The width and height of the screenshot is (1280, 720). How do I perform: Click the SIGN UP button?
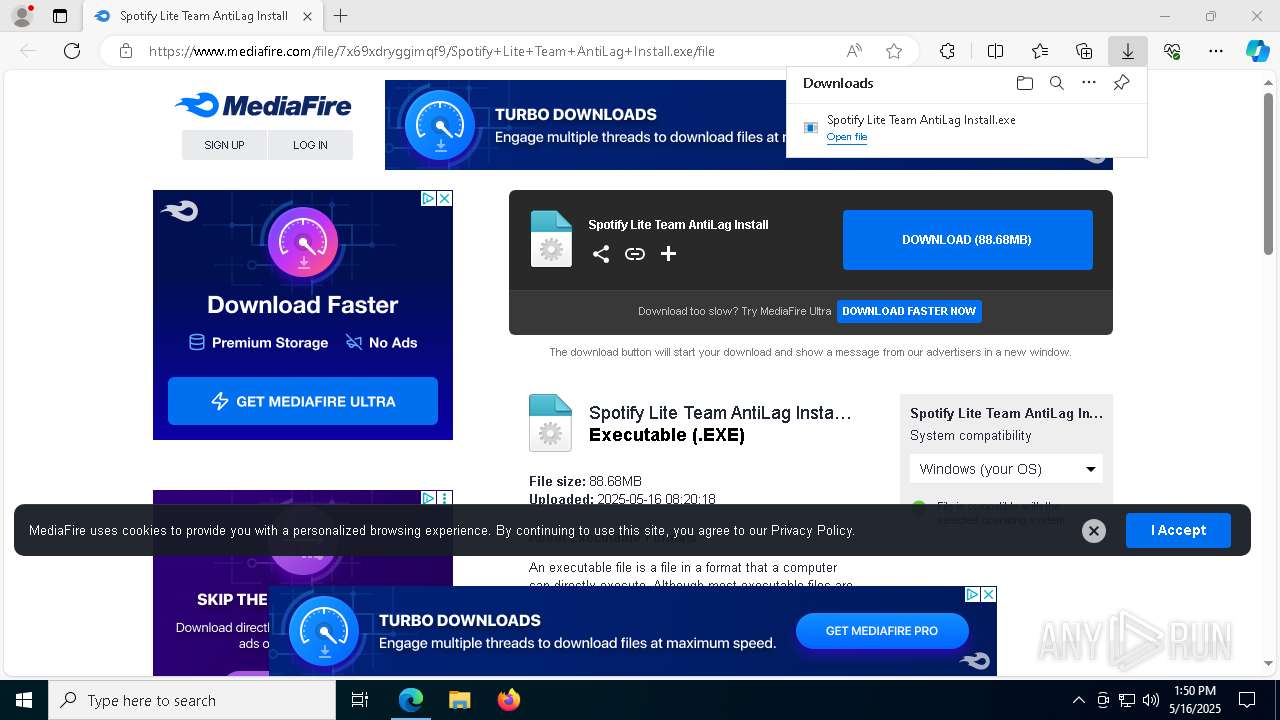(x=224, y=145)
